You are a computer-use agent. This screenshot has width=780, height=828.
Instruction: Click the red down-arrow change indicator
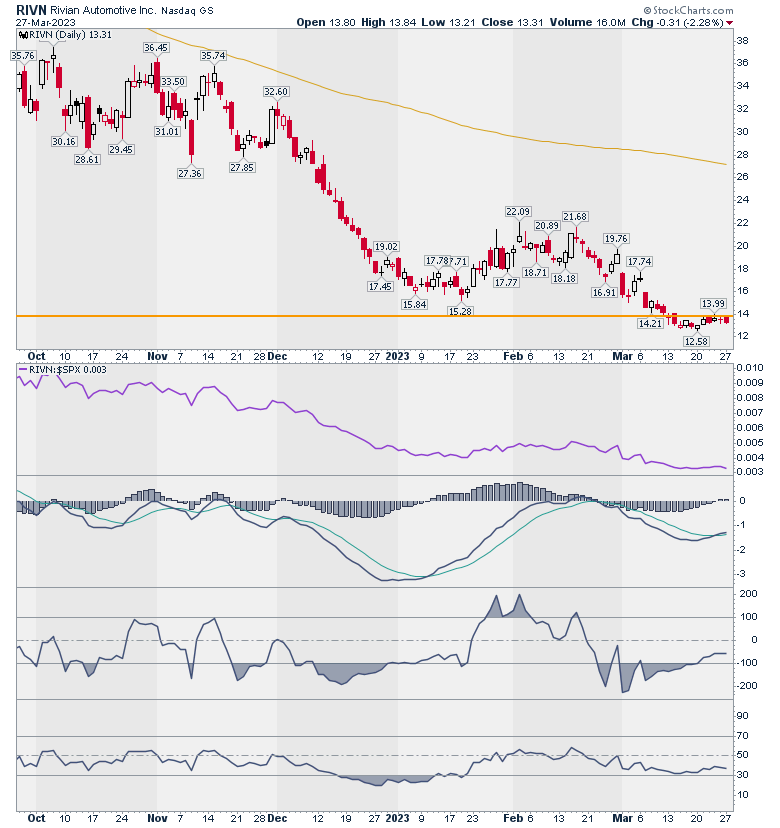point(729,23)
